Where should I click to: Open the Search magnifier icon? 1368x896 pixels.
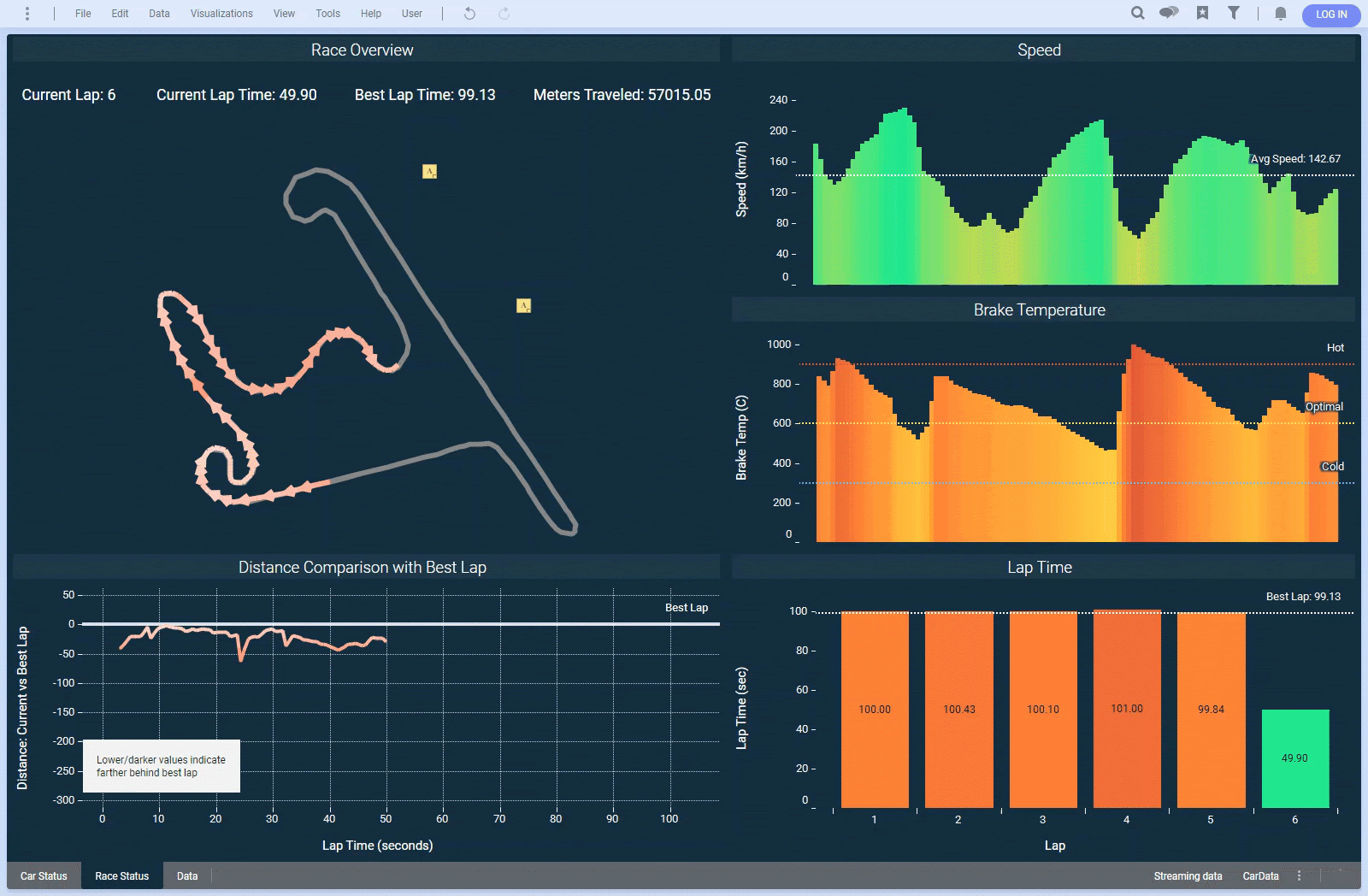(x=1138, y=13)
